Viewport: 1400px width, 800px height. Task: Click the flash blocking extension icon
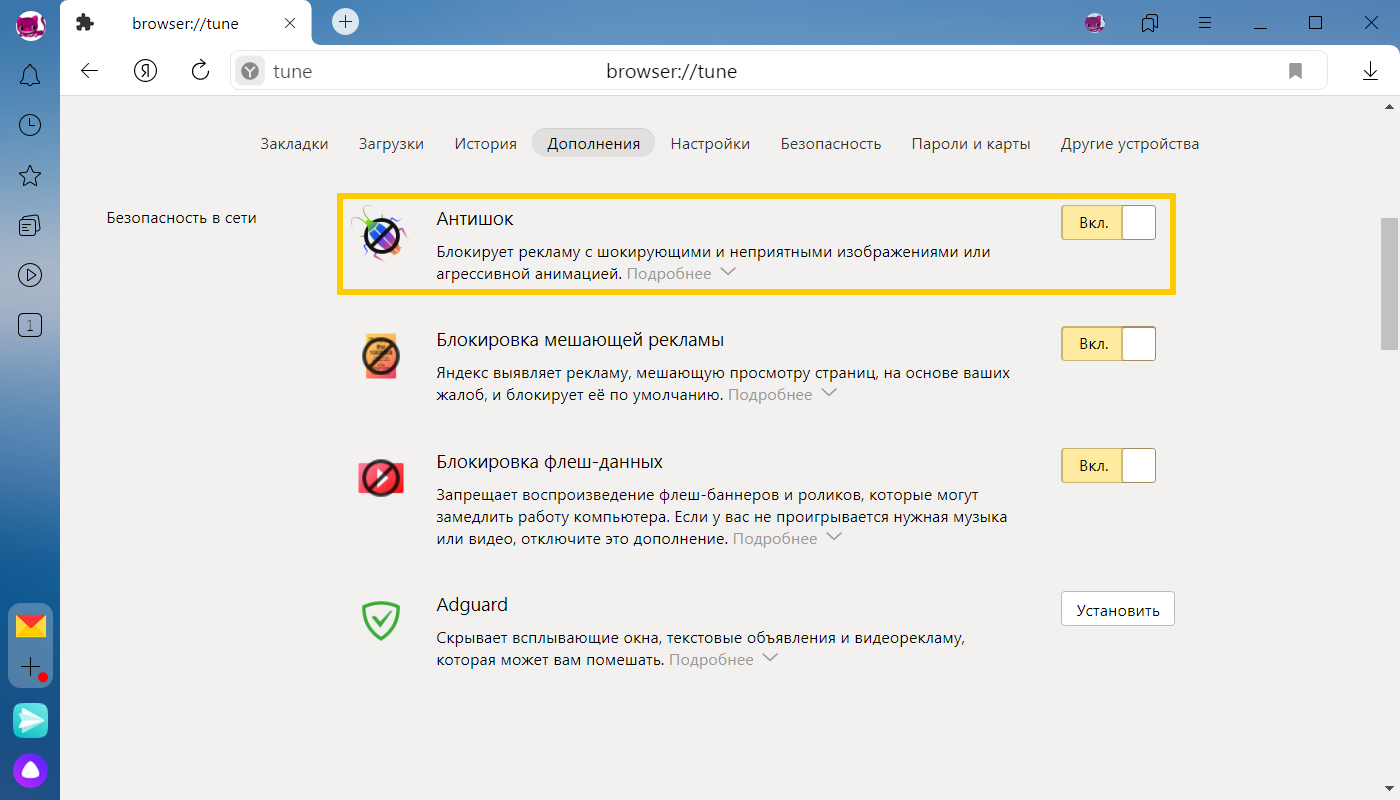381,478
